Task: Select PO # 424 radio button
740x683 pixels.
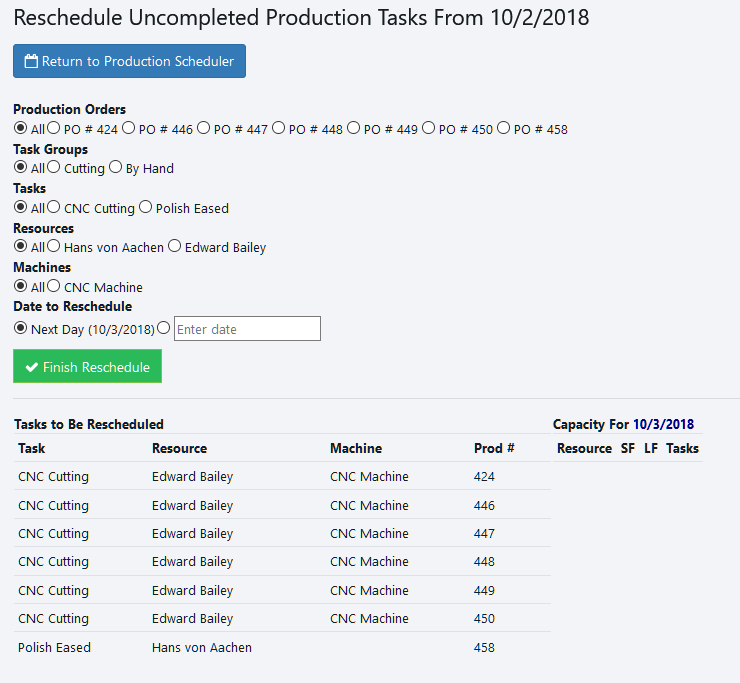Action: tap(54, 128)
